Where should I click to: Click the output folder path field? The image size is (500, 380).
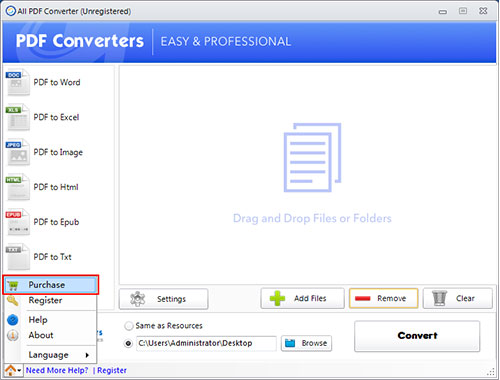[x=206, y=343]
